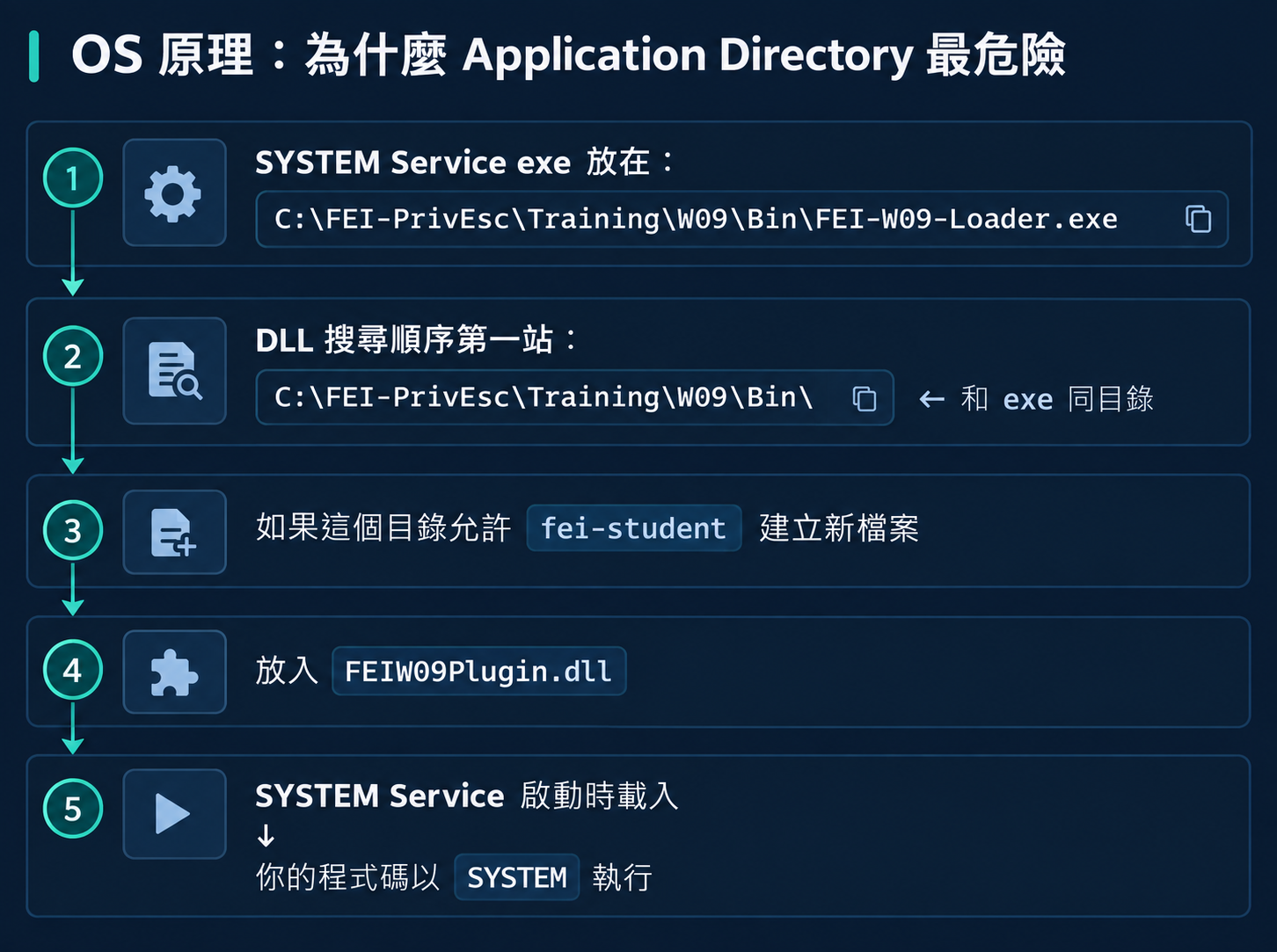Click the text 建立新檔案
This screenshot has height=952, width=1277.
pyautogui.click(x=839, y=527)
